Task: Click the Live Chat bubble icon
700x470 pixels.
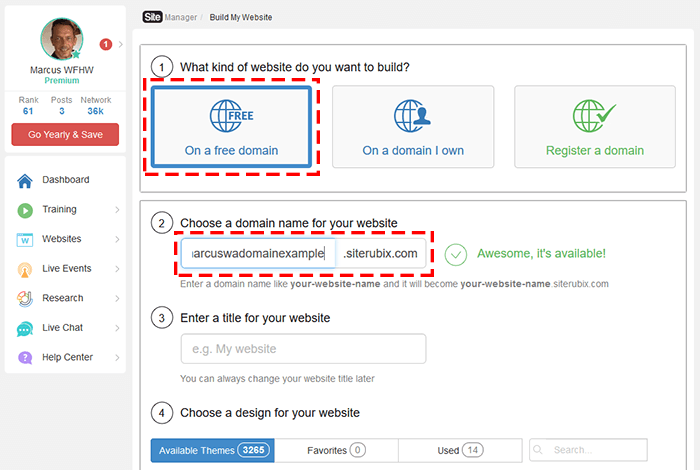Action: (x=24, y=328)
